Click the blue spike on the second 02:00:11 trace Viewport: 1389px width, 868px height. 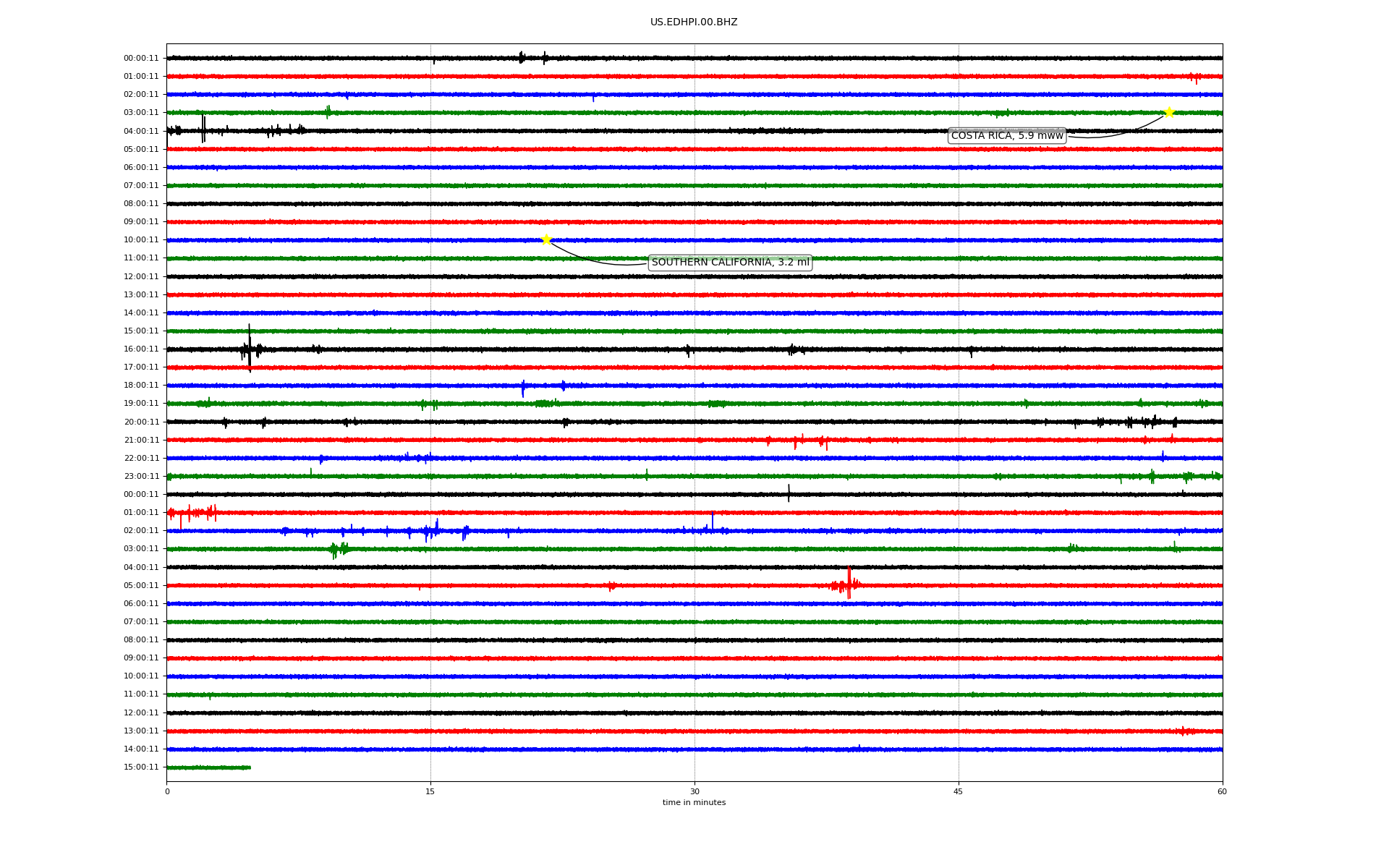(713, 521)
